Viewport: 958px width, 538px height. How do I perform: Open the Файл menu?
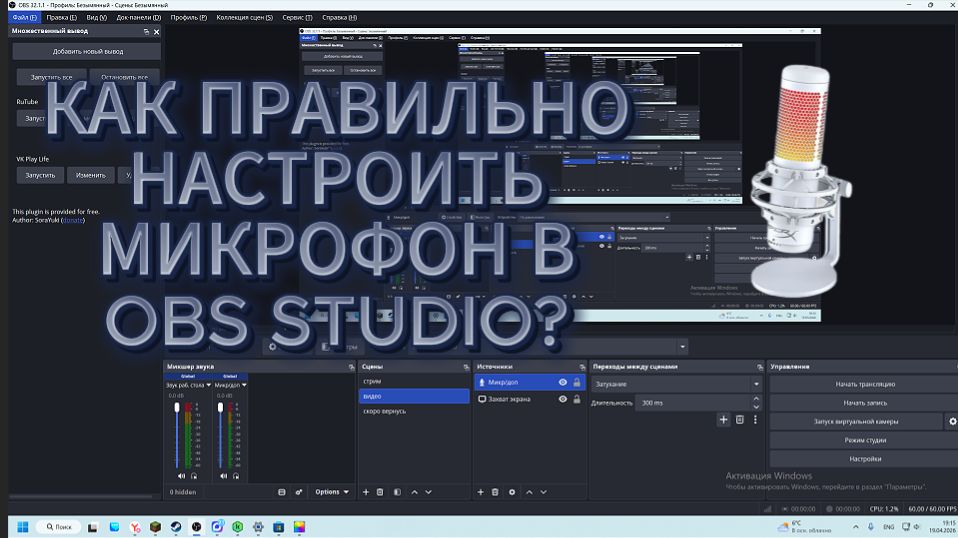tap(24, 18)
